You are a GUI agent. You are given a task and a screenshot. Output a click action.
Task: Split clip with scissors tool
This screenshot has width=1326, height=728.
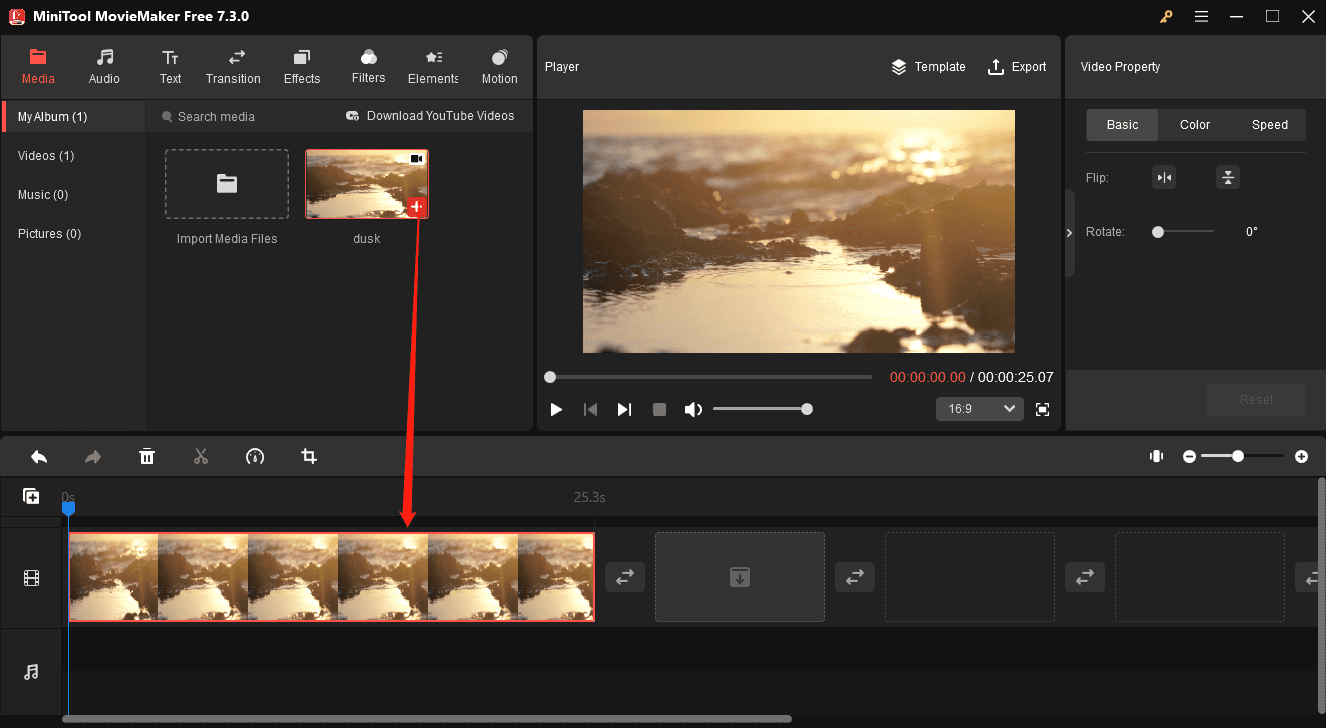(201, 456)
